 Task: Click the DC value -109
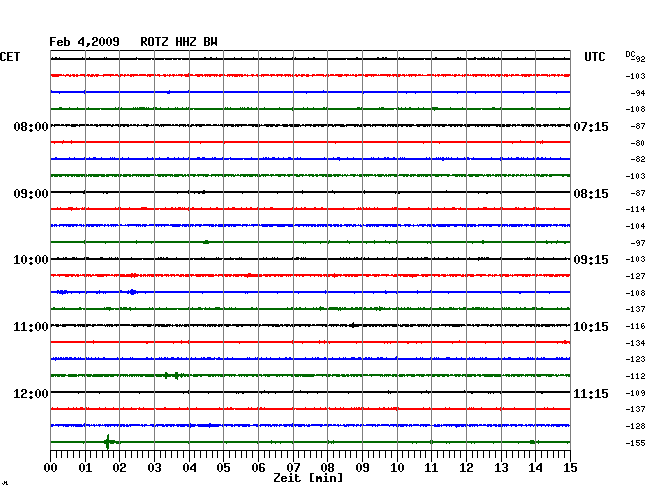635,393
